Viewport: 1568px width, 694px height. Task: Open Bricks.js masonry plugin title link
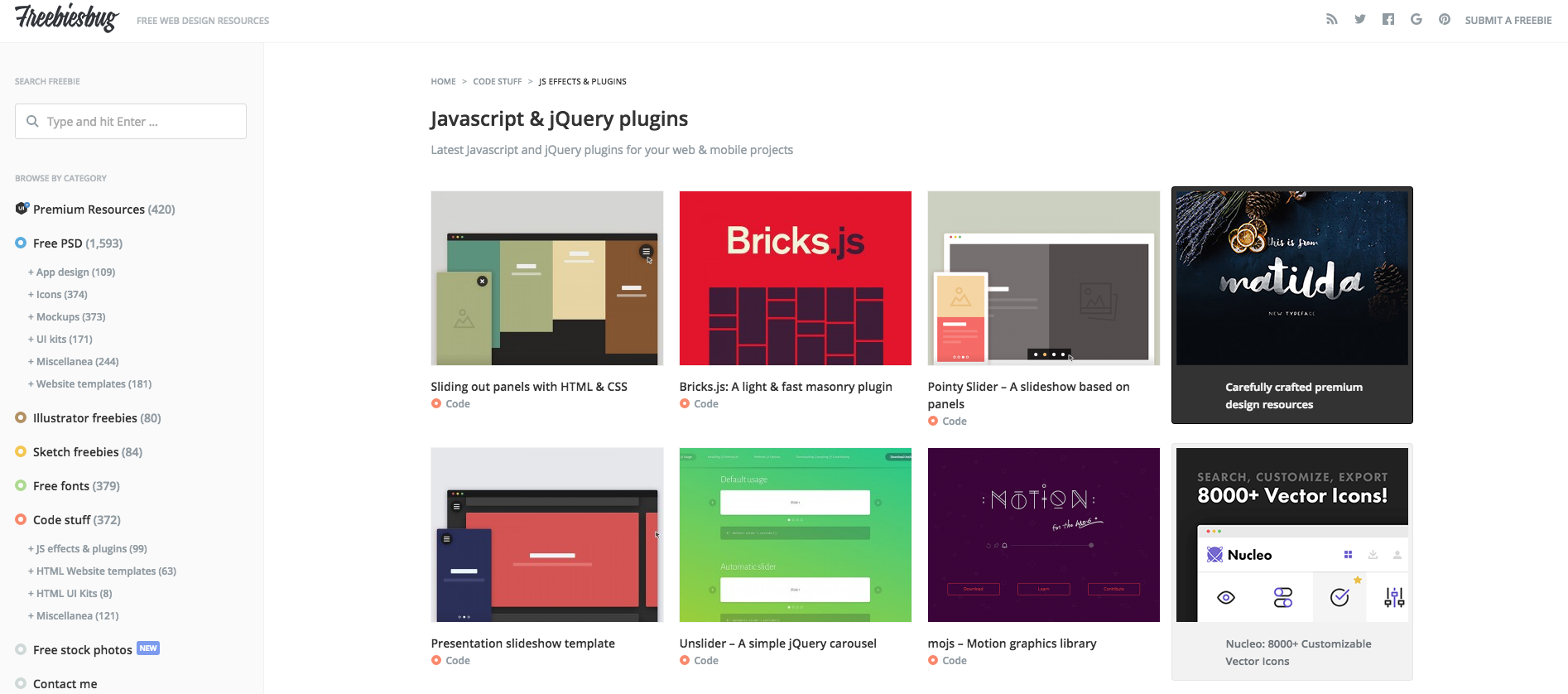(786, 387)
